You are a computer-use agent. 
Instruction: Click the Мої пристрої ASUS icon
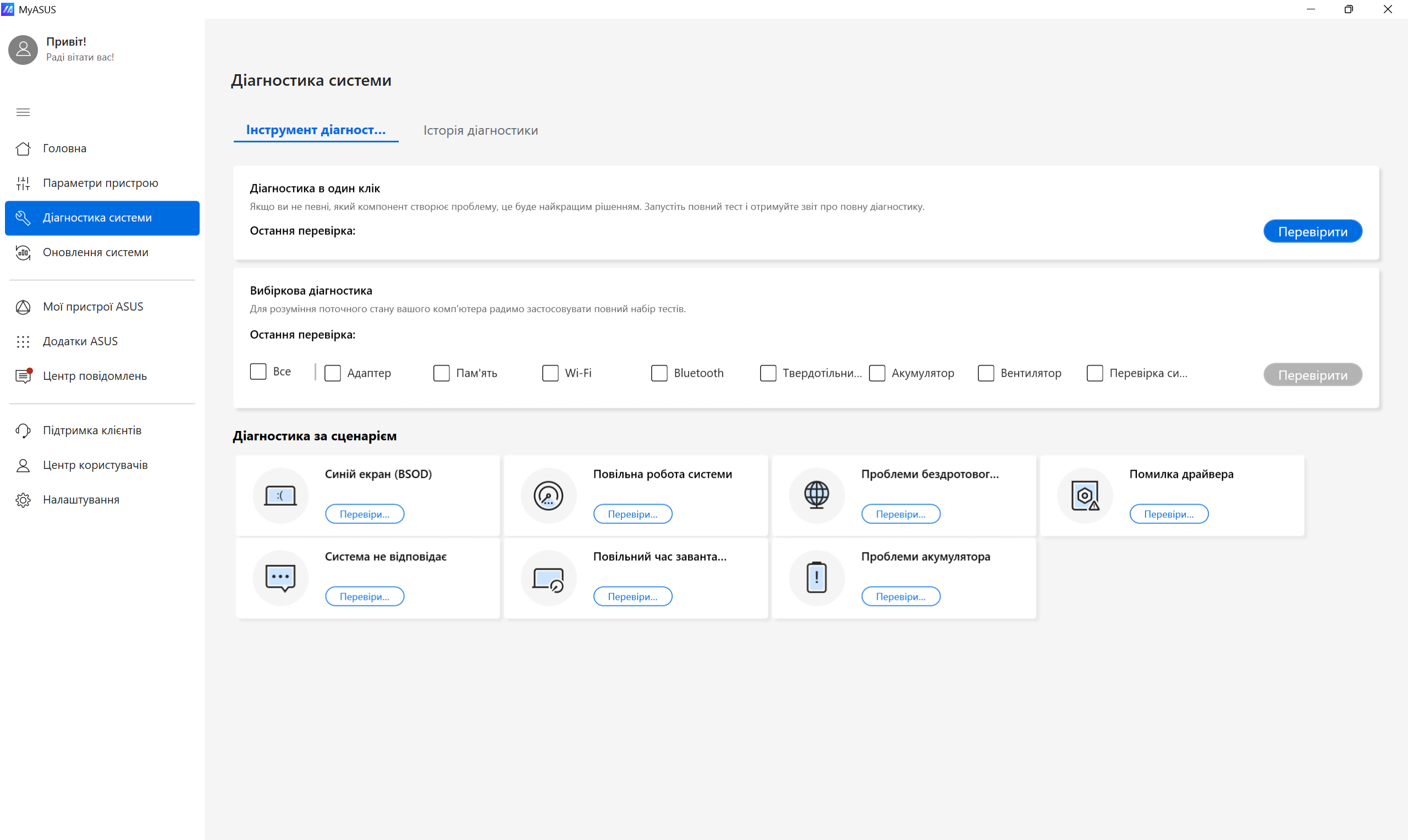(23, 307)
